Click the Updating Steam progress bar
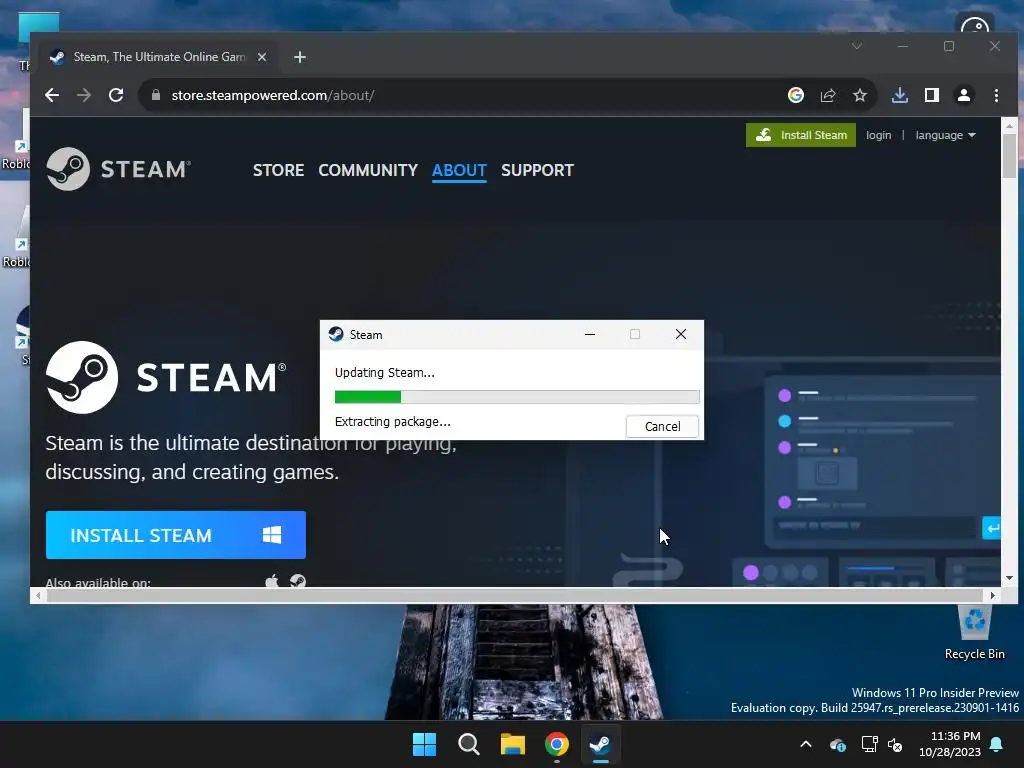 pyautogui.click(x=517, y=396)
